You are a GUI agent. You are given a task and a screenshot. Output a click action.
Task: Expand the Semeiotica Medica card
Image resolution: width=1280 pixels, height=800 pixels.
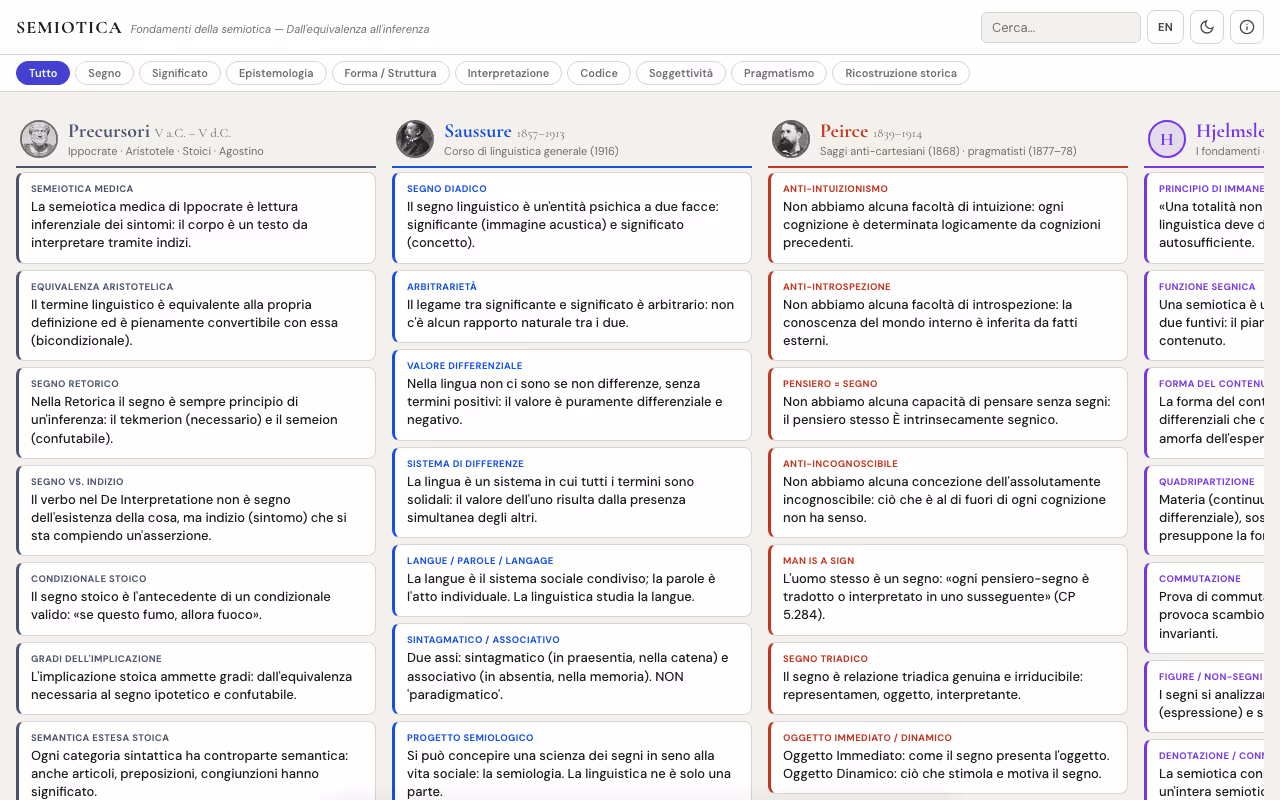click(197, 218)
